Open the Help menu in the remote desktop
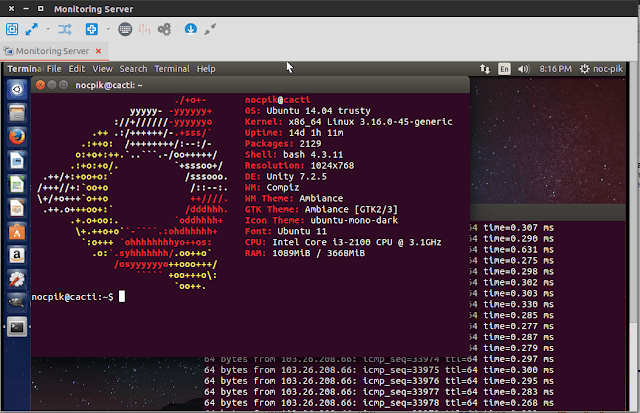The height and width of the screenshot is (413, 640). [206, 69]
